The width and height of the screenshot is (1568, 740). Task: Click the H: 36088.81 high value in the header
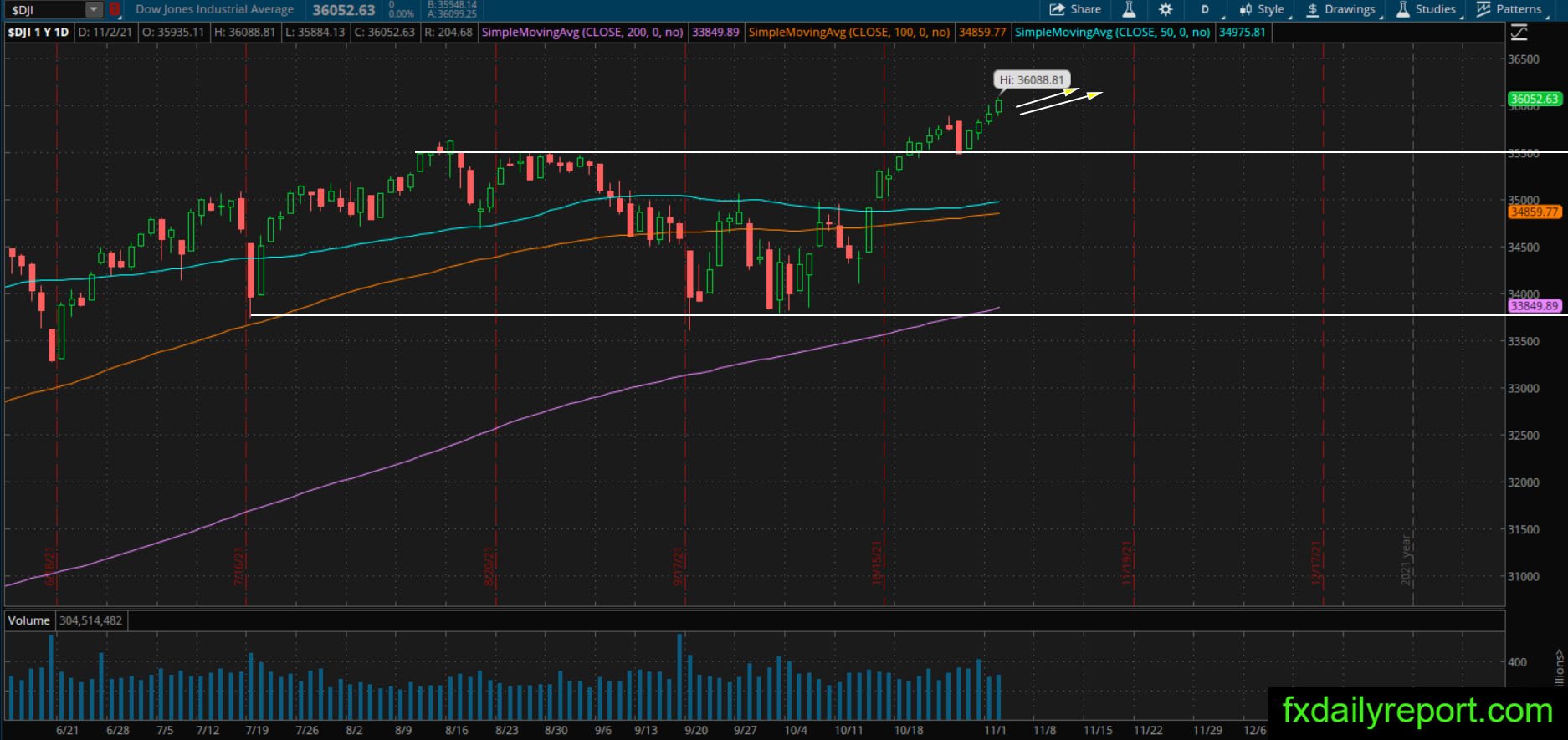(244, 33)
